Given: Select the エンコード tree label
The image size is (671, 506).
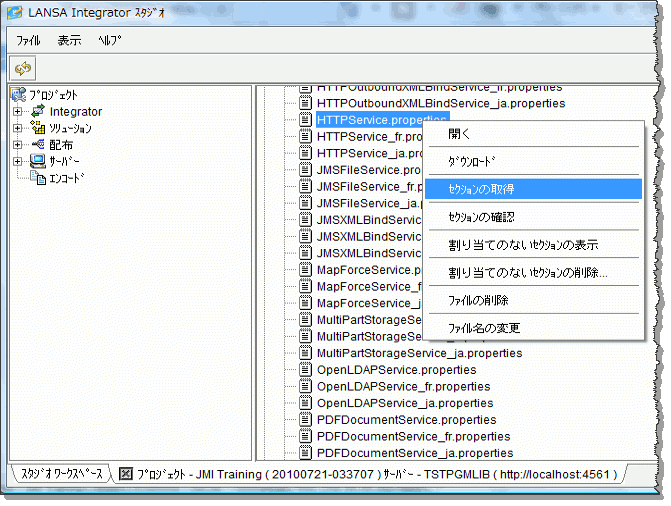Looking at the screenshot, I should point(67,178).
